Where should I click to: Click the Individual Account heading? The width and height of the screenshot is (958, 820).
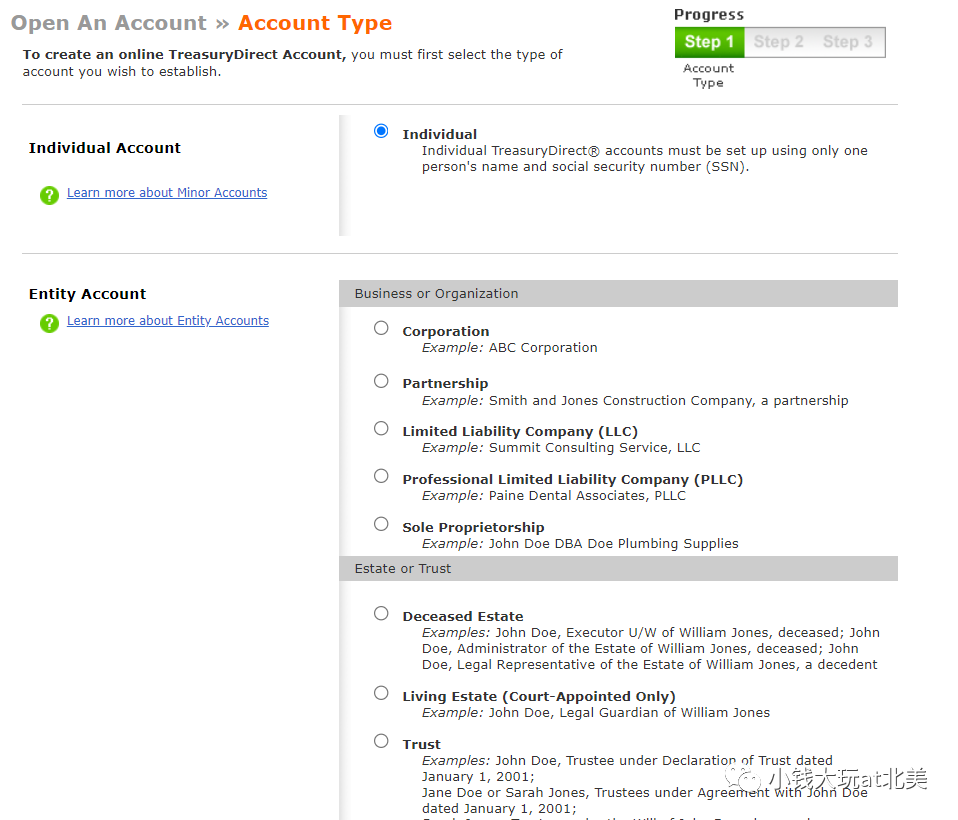point(104,148)
